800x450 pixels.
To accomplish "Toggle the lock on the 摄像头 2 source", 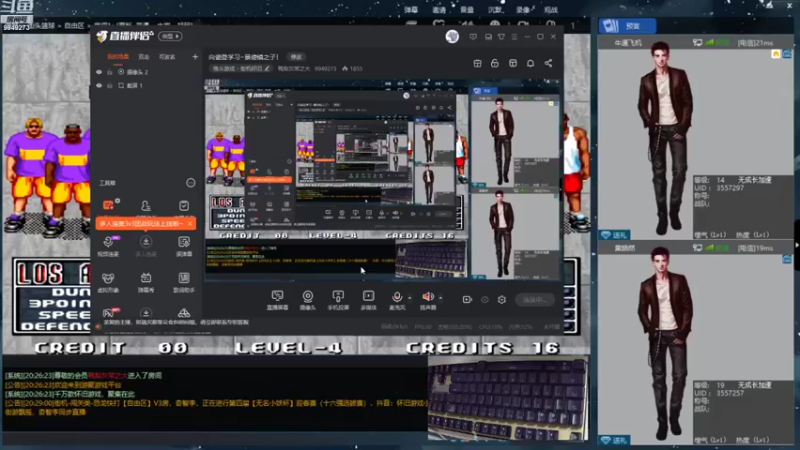I will 110,72.
